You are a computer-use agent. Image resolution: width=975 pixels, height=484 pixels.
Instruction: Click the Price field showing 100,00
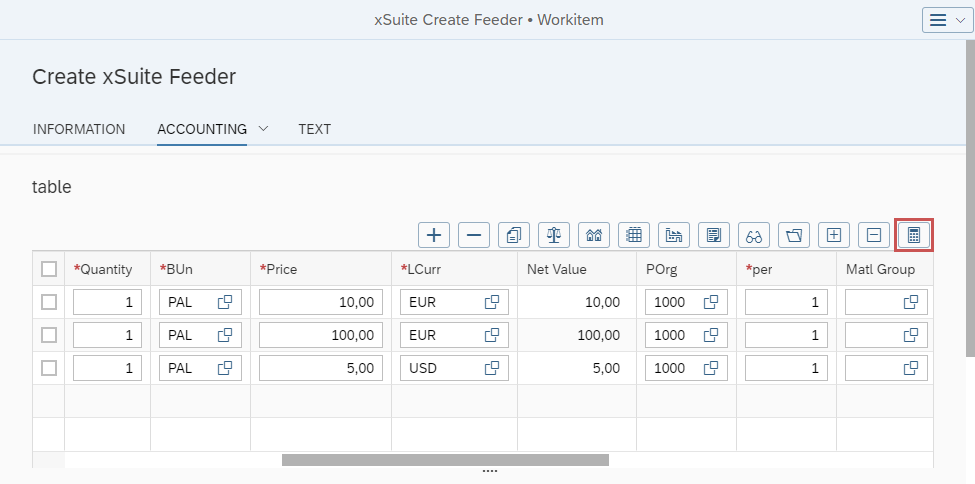click(x=321, y=335)
